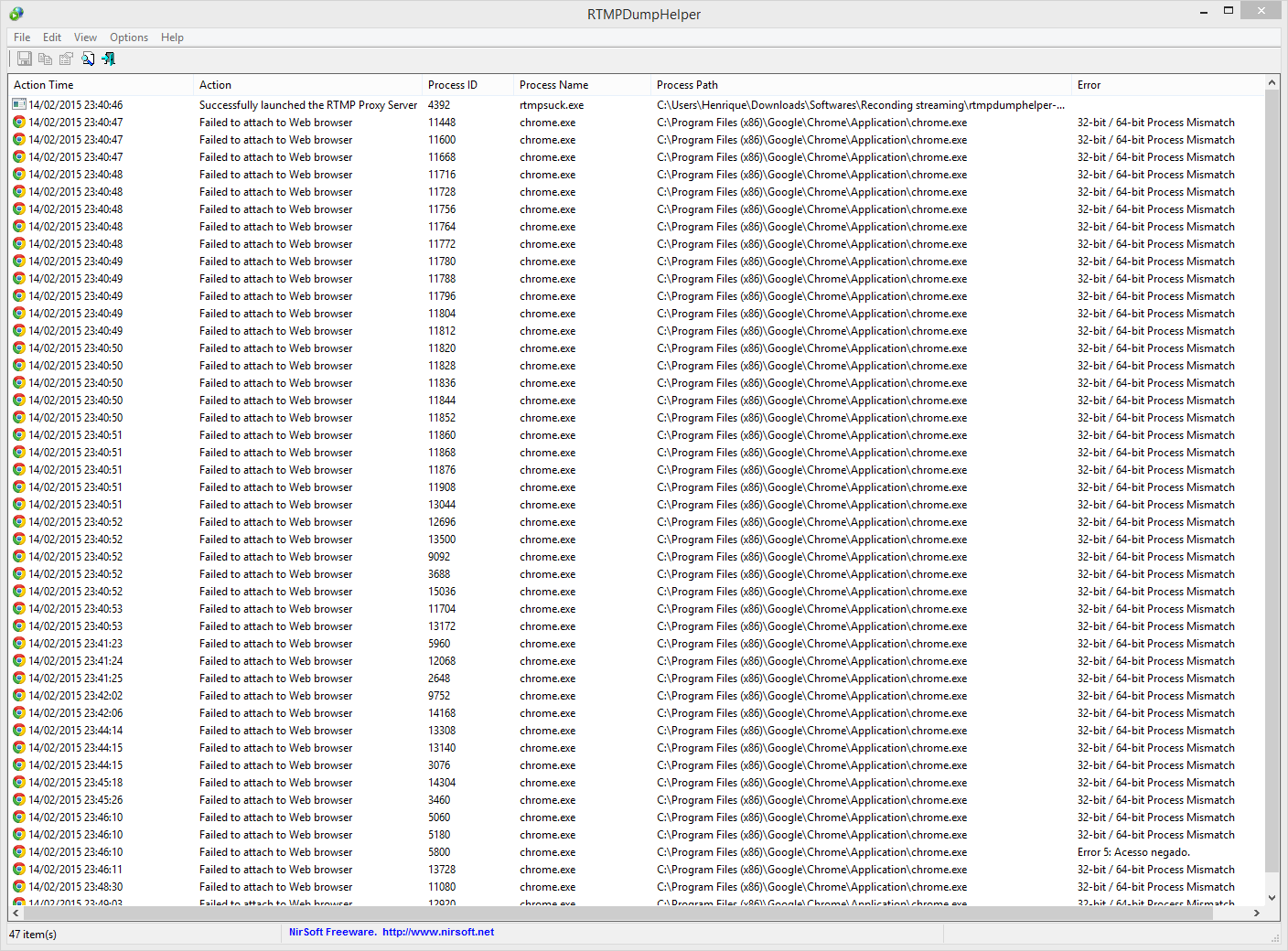Viewport: 1288px width, 951px height.
Task: Click the rtmpdumphelper process path cell
Action: 861,105
